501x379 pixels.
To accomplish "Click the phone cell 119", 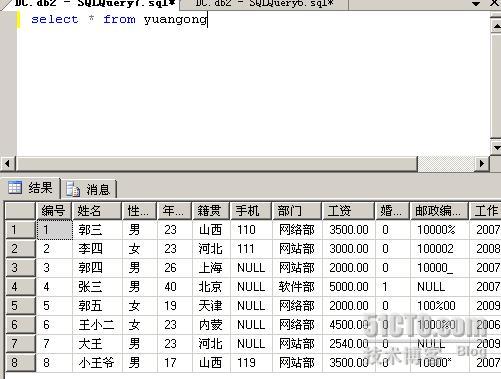I will click(x=251, y=363).
